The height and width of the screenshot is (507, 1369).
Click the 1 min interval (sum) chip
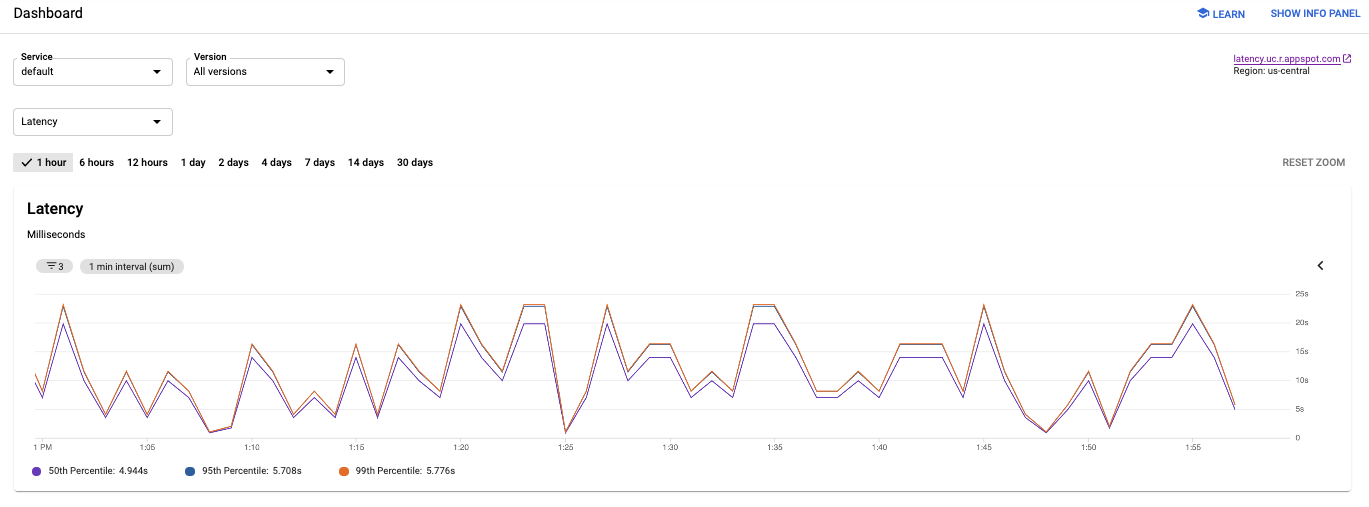point(132,267)
